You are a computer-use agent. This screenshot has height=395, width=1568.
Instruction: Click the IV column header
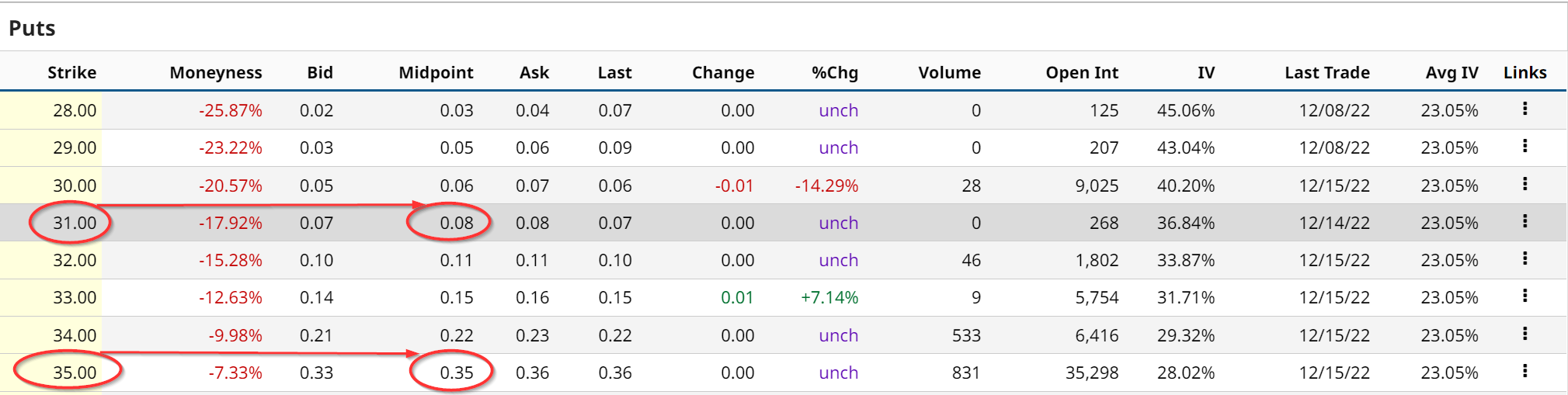pyautogui.click(x=1205, y=73)
